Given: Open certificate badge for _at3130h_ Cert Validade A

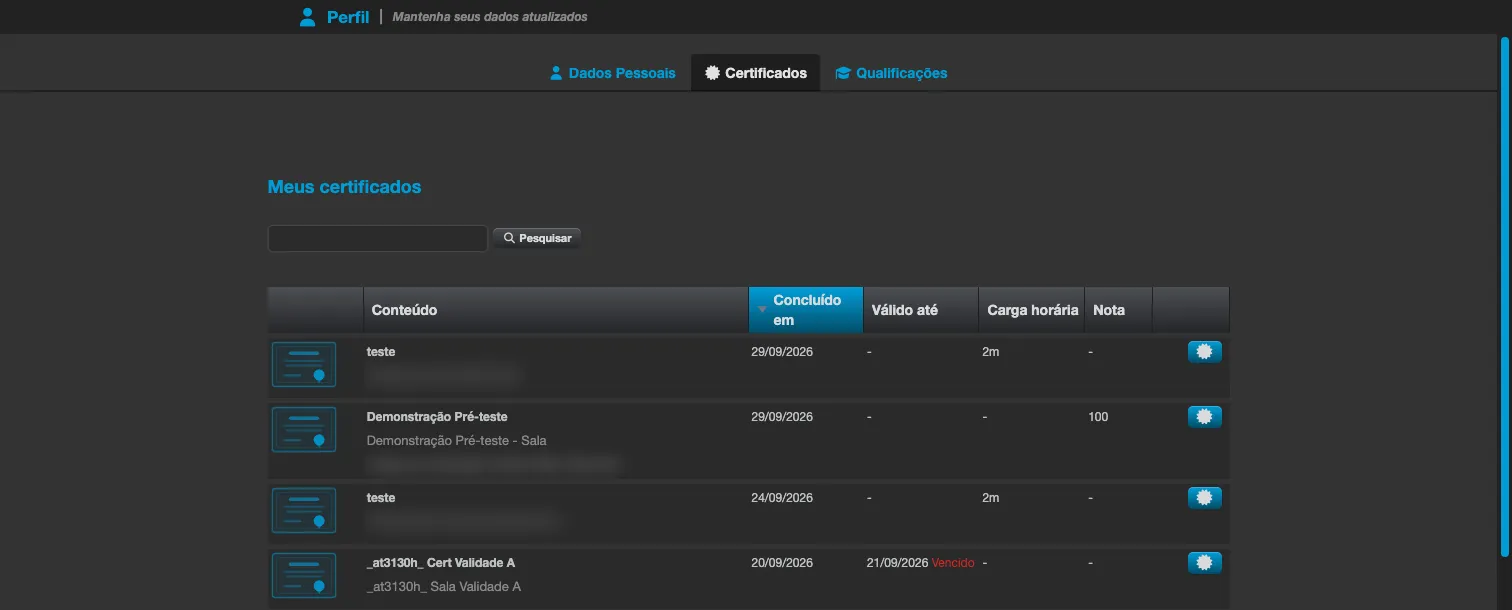Looking at the screenshot, I should [x=1204, y=563].
